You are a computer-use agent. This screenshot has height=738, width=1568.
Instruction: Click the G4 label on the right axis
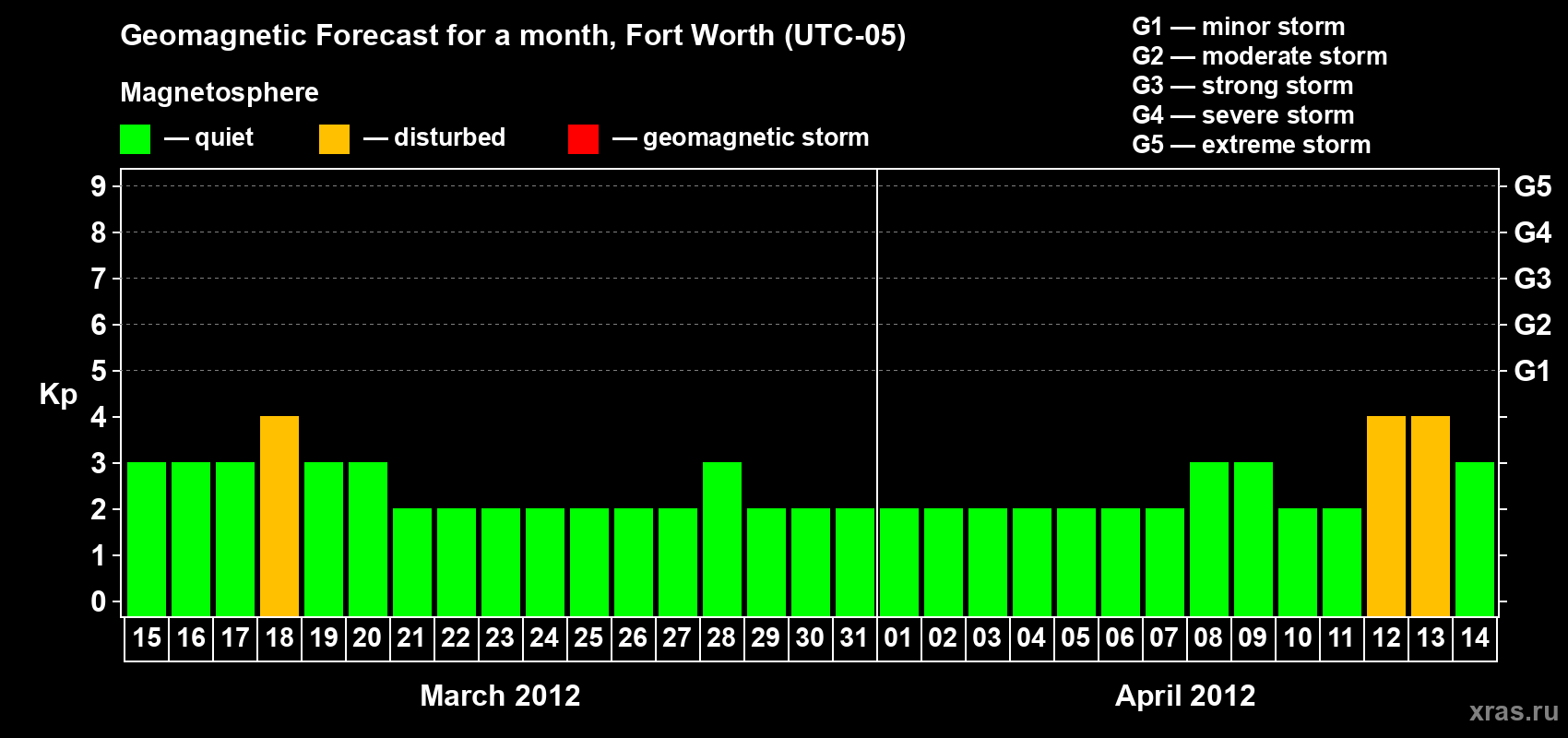point(1533,232)
